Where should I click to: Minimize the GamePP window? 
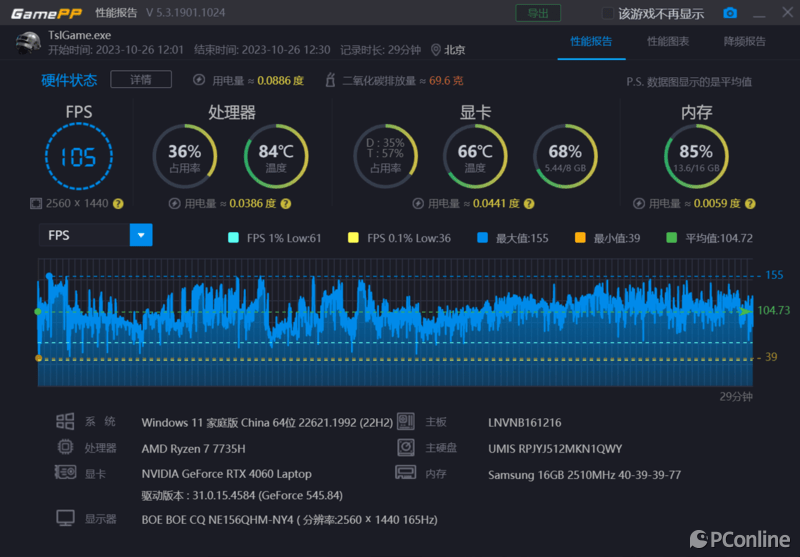coord(759,14)
